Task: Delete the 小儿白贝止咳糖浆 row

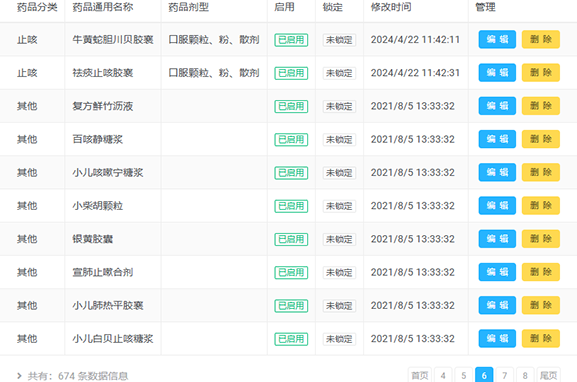Action: pyautogui.click(x=541, y=339)
